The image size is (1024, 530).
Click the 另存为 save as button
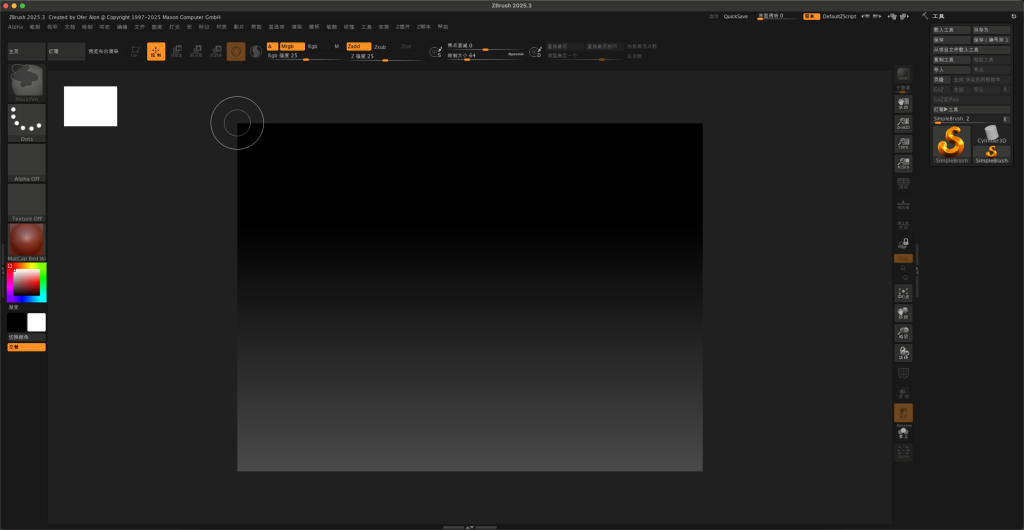pyautogui.click(x=991, y=30)
